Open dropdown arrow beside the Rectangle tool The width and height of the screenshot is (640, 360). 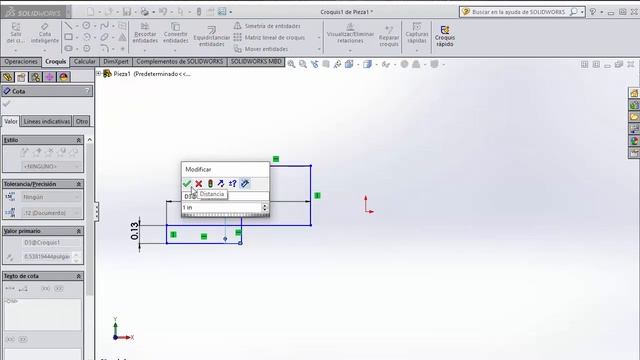[77, 38]
